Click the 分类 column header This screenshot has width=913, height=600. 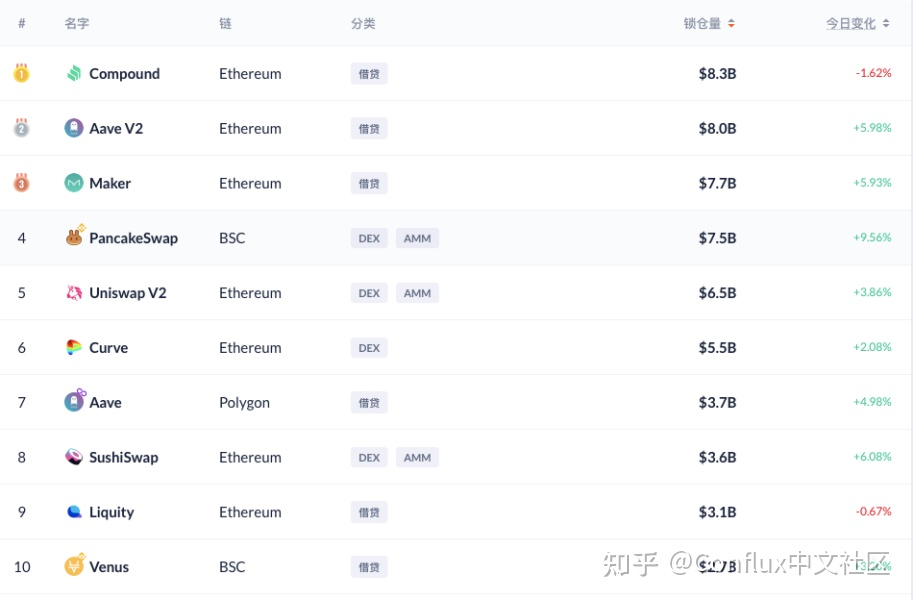[x=363, y=24]
